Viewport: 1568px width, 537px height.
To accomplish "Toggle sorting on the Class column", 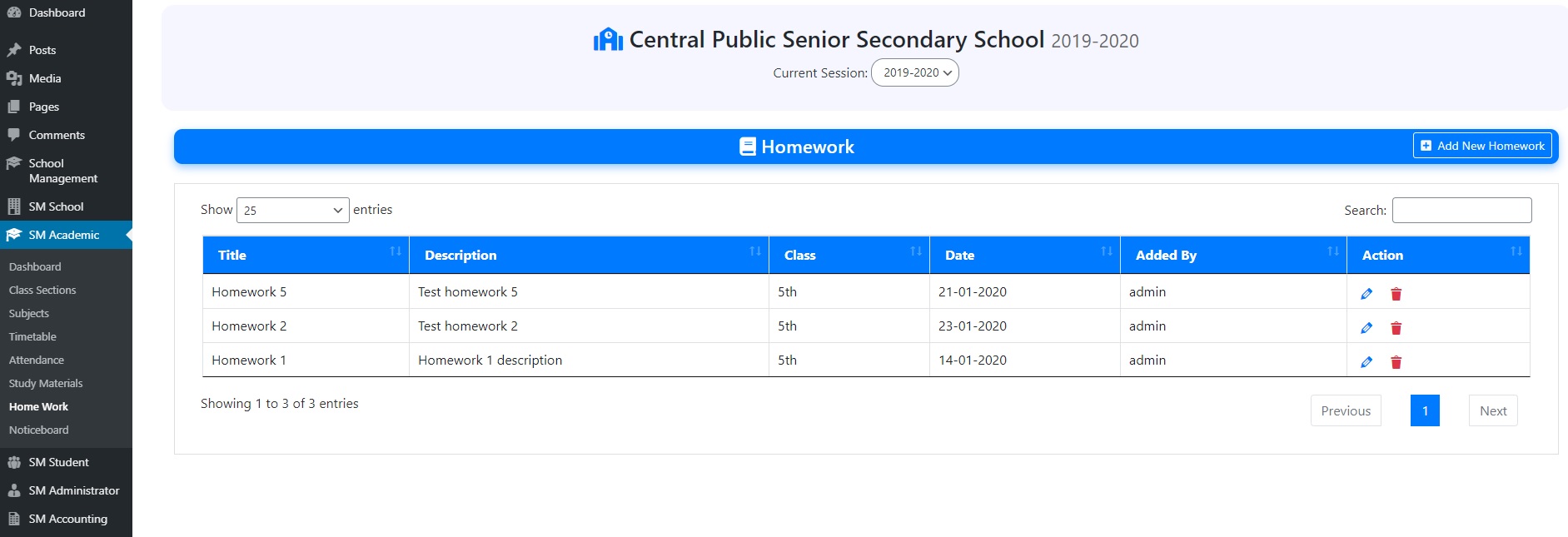I will (x=849, y=256).
